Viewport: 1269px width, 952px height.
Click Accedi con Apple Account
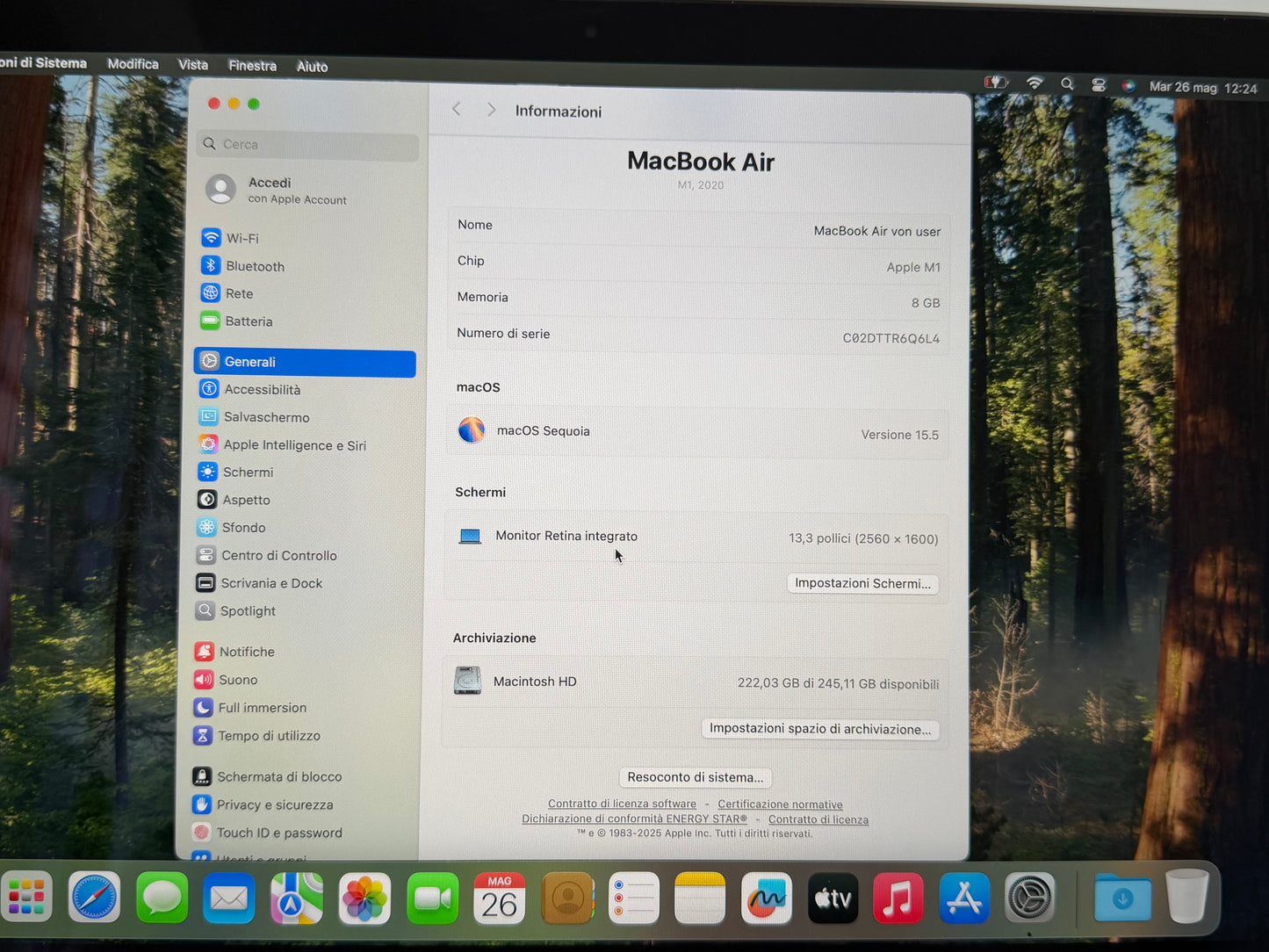coord(277,190)
